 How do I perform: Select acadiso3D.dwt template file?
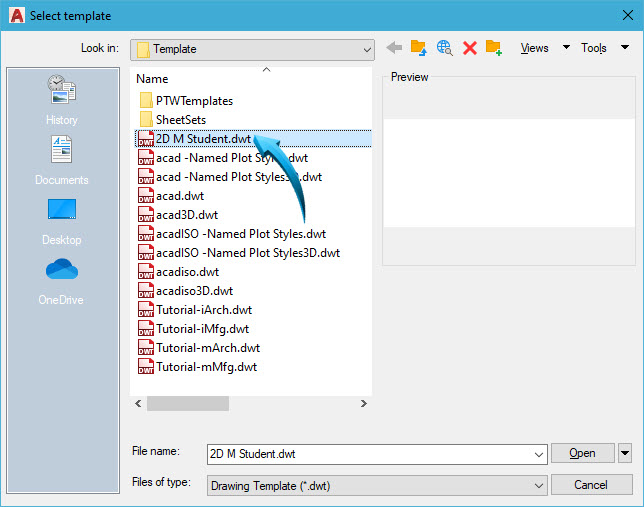186,290
